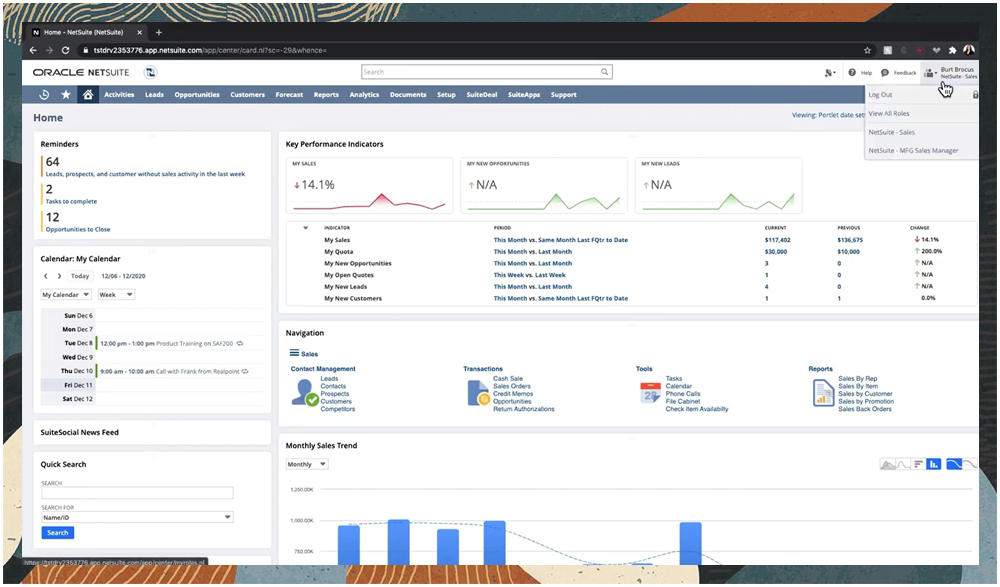Image resolution: width=1000 pixels, height=587 pixels.
Task: Click the role switcher briefcase icon
Action: (x=930, y=73)
